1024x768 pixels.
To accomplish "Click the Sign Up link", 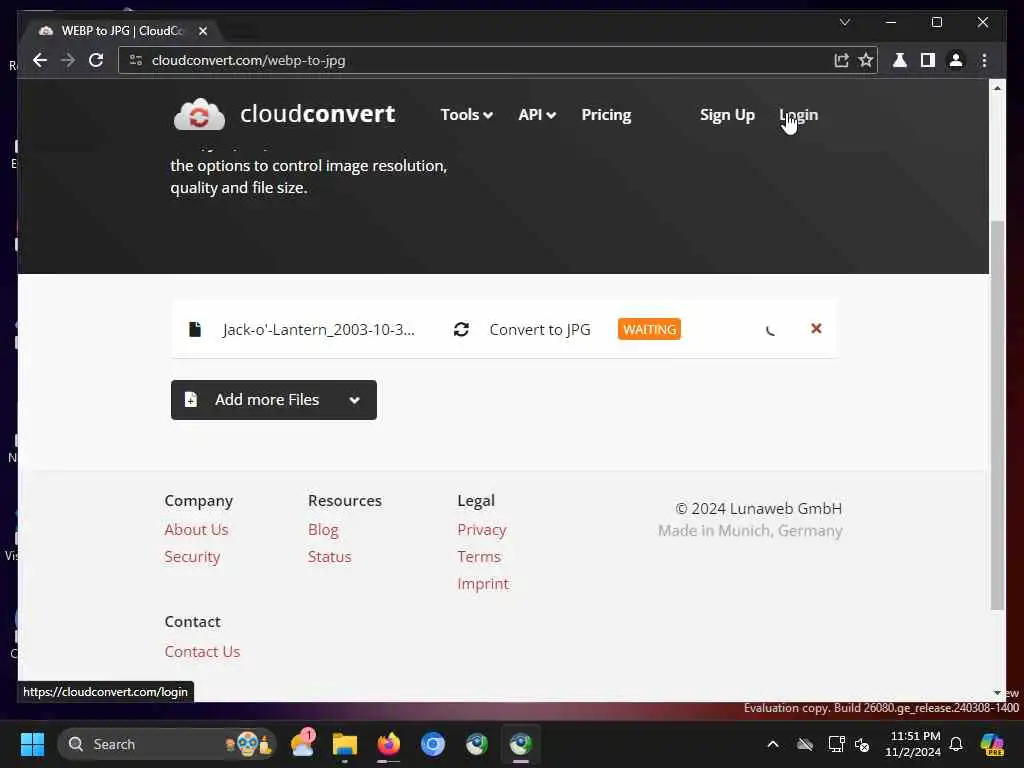I will (727, 115).
